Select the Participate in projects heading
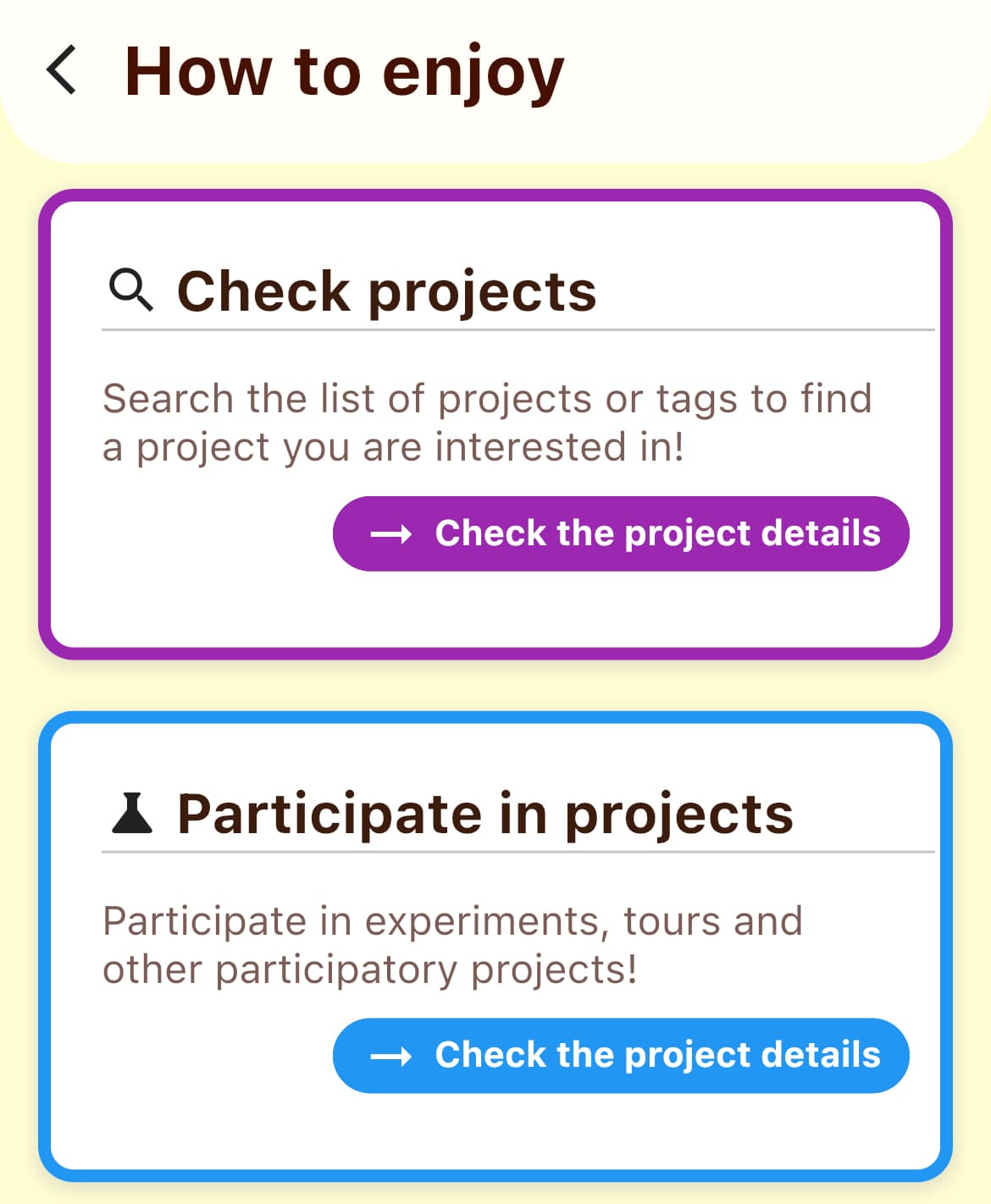The image size is (991, 1204). [x=484, y=814]
